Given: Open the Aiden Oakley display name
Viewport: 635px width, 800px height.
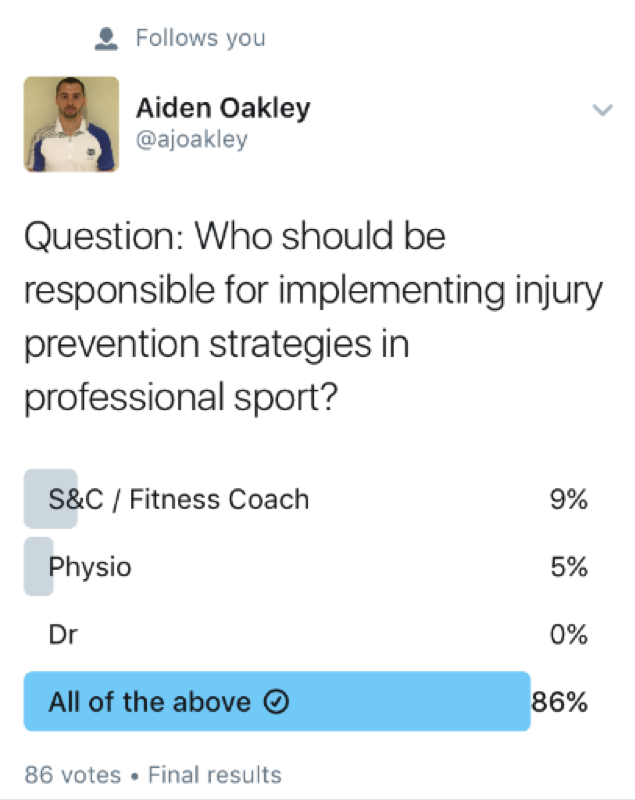Looking at the screenshot, I should pyautogui.click(x=223, y=108).
